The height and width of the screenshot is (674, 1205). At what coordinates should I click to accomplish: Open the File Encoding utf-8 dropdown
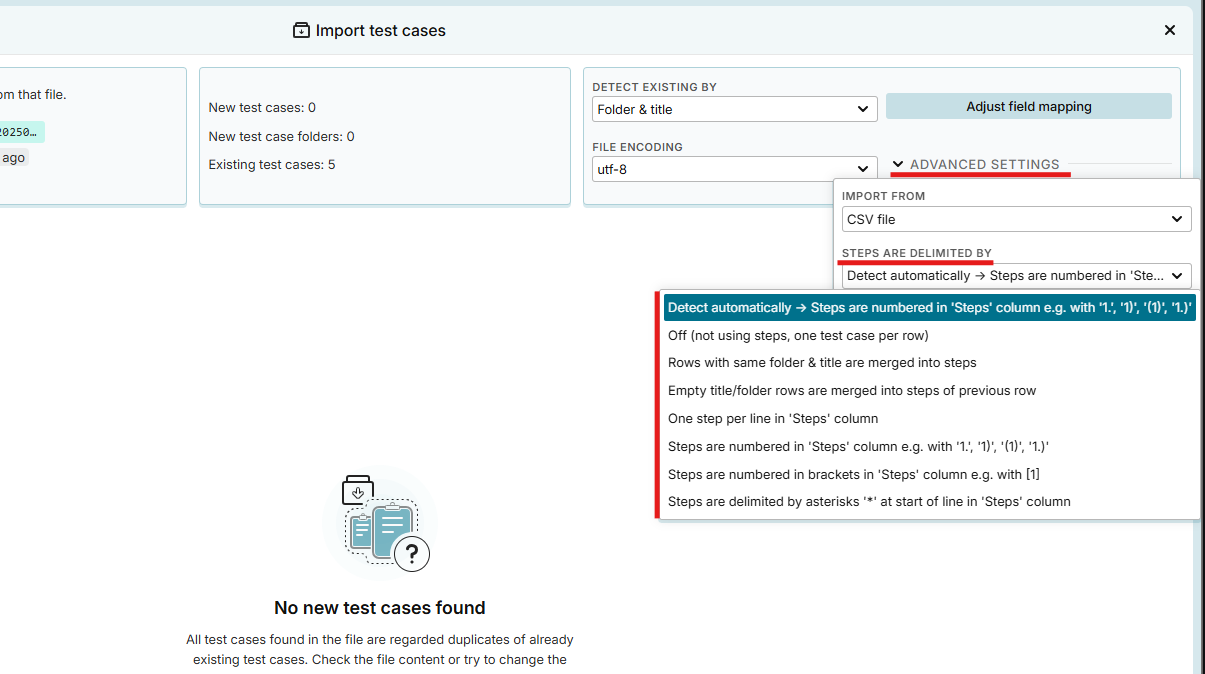click(x=734, y=169)
